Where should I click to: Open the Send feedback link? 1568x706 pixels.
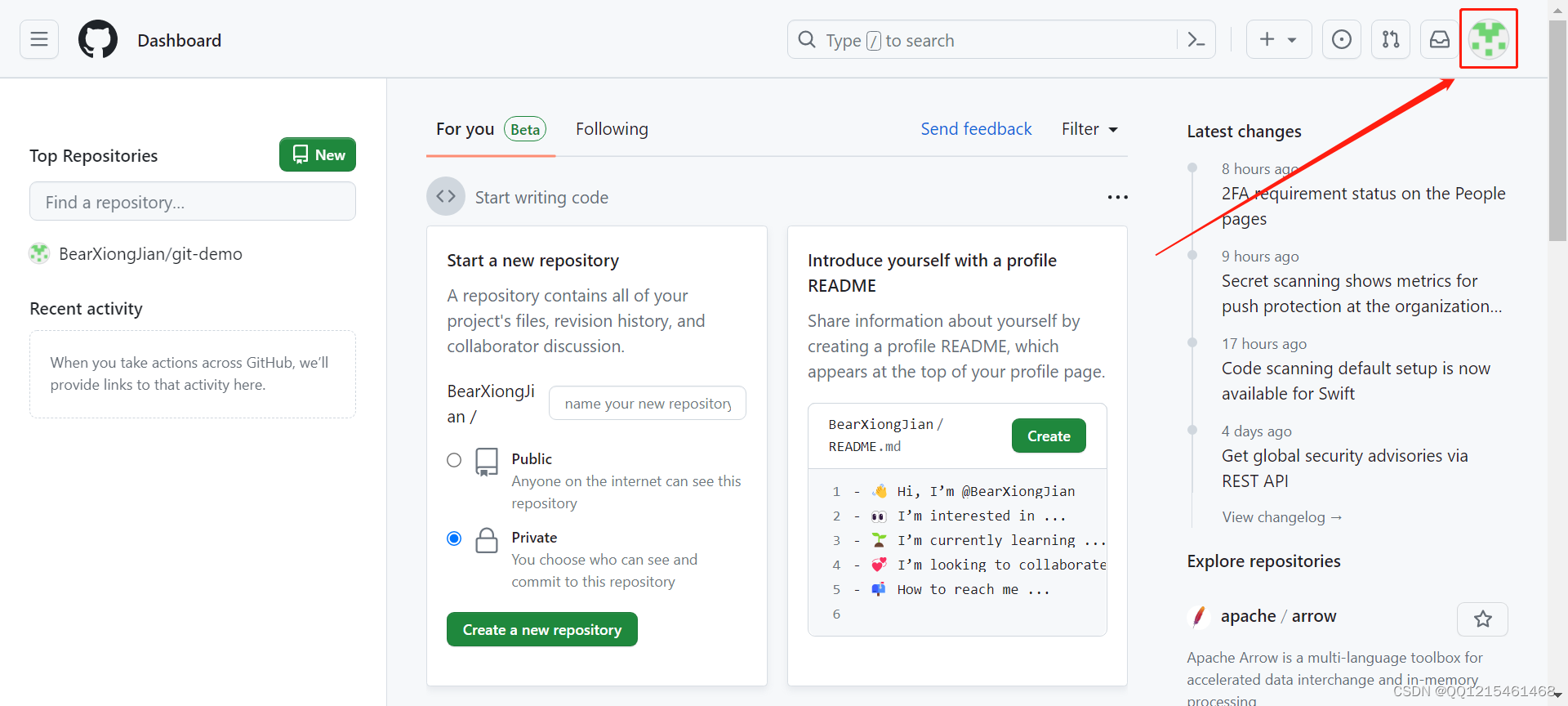(x=976, y=129)
